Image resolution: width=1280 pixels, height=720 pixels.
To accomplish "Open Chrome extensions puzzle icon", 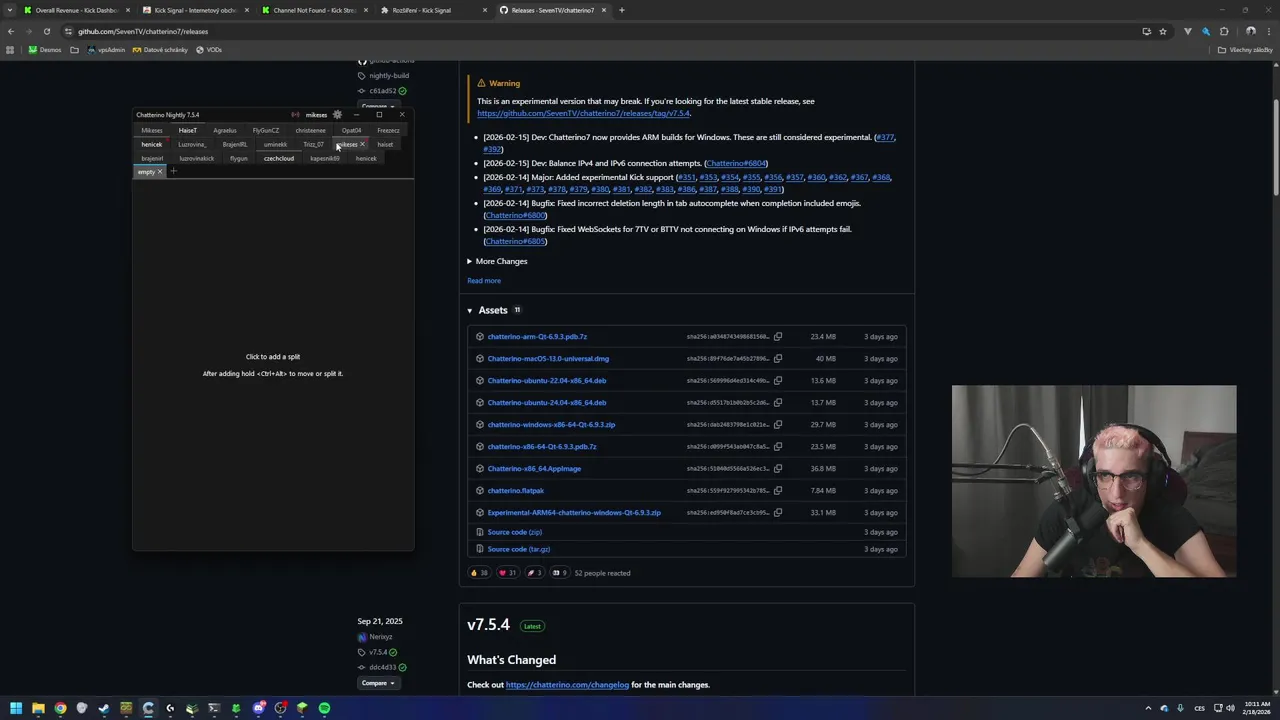I will coord(1224,31).
